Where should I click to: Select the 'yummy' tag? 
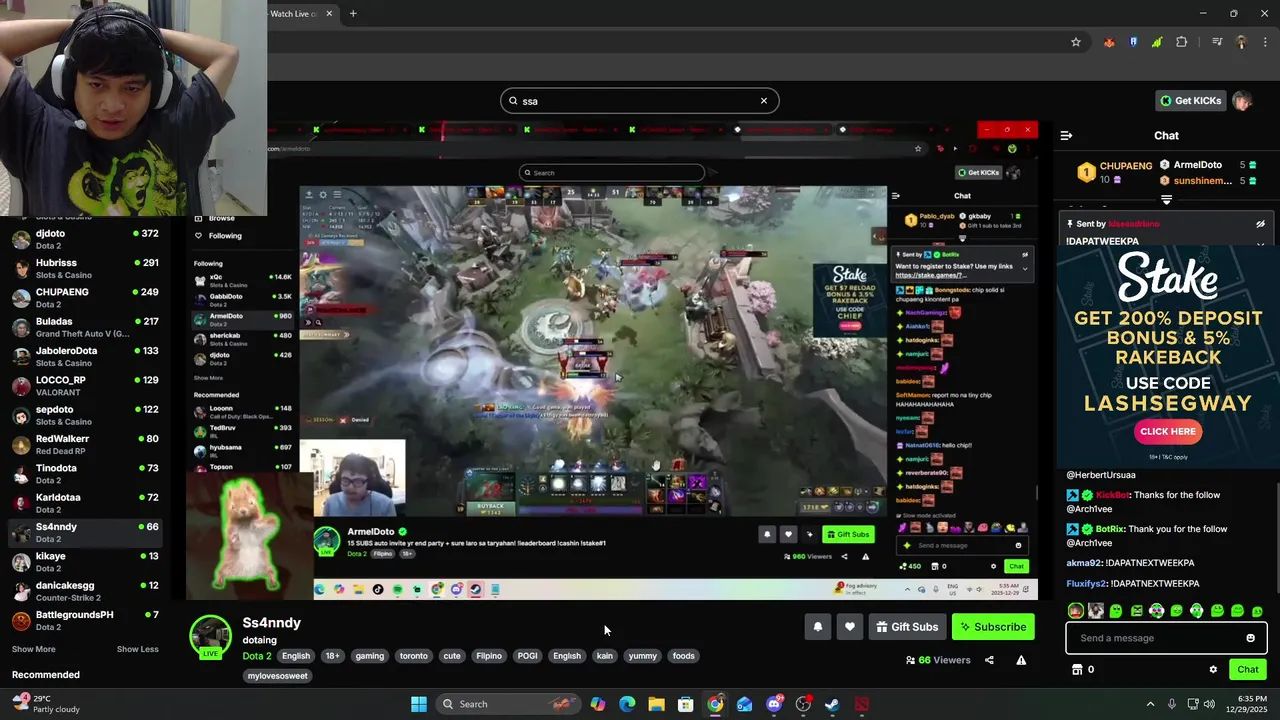tap(642, 656)
